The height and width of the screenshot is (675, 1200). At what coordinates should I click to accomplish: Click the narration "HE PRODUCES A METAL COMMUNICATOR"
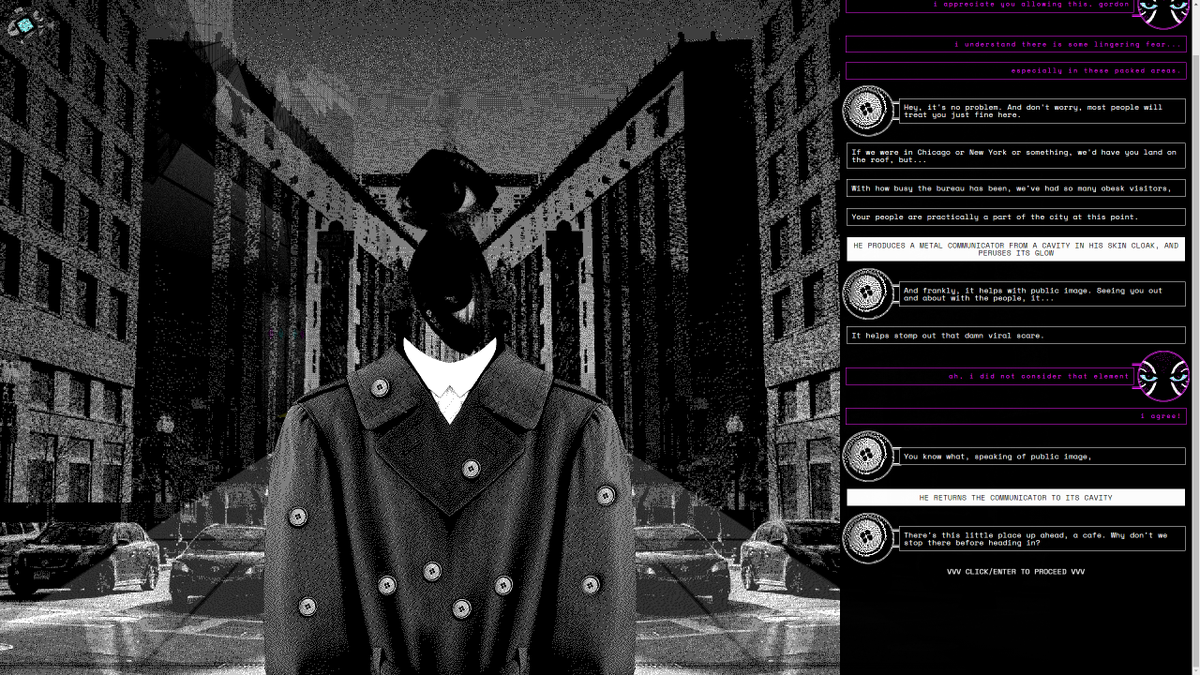(x=1015, y=249)
